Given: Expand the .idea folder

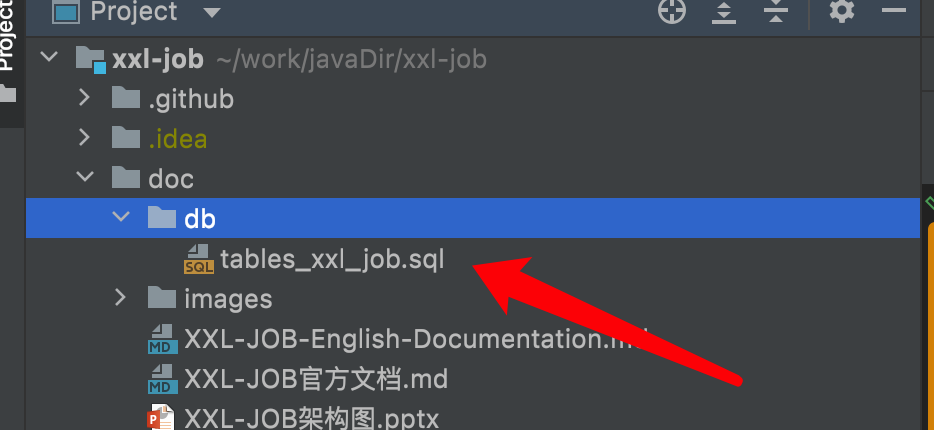Looking at the screenshot, I should [85, 138].
